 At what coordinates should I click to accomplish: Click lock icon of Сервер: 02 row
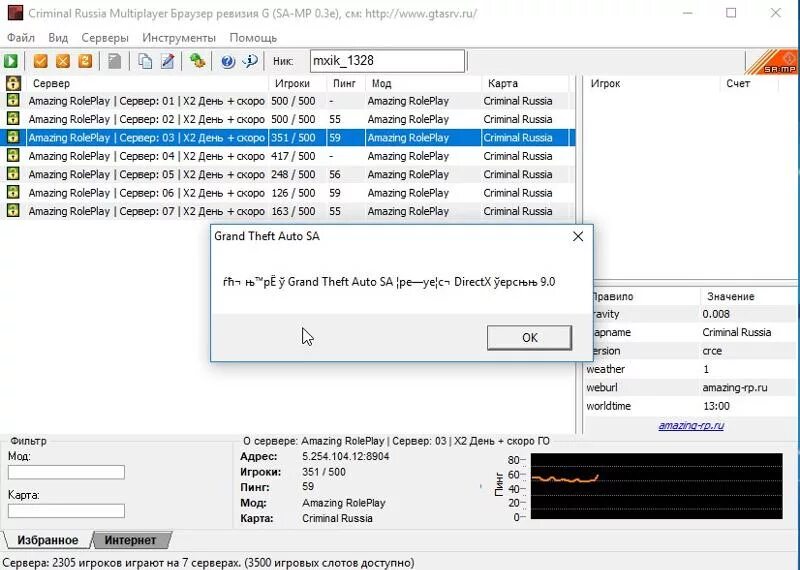[13, 118]
